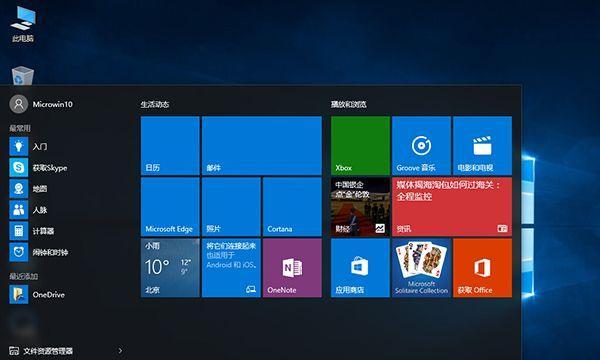The height and width of the screenshot is (360, 600).
Task: Open the 应用商店 store tile
Action: pyautogui.click(x=360, y=268)
